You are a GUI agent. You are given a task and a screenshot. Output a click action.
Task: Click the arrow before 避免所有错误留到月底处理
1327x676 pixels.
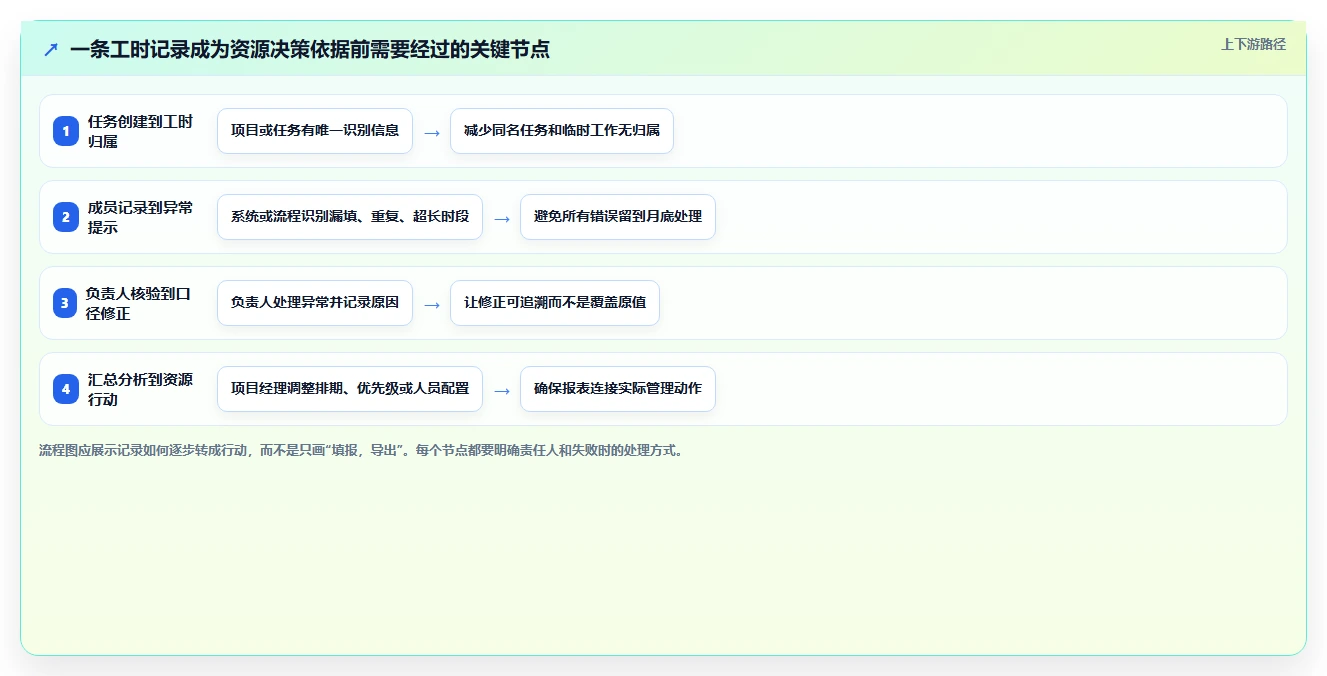[502, 218]
